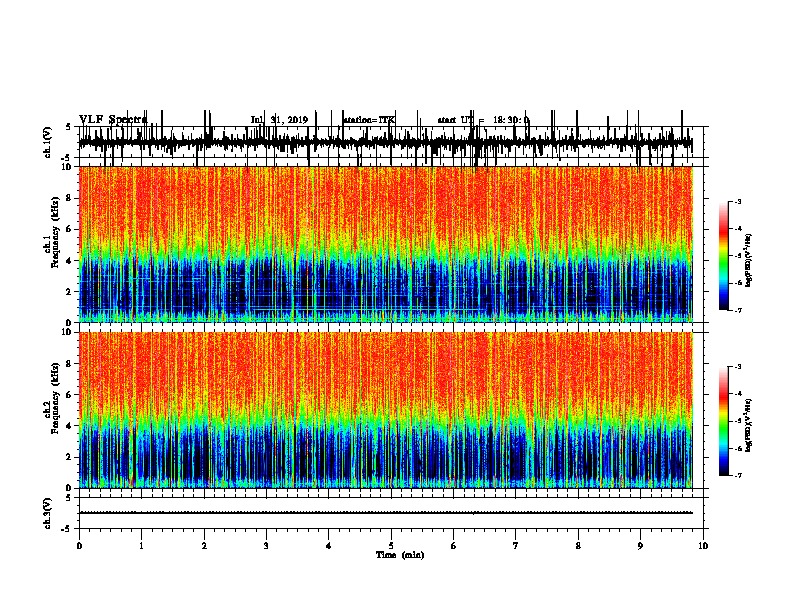Image resolution: width=792 pixels, height=612 pixels.
Task: Click time axis tick label "7"
Action: [x=516, y=546]
